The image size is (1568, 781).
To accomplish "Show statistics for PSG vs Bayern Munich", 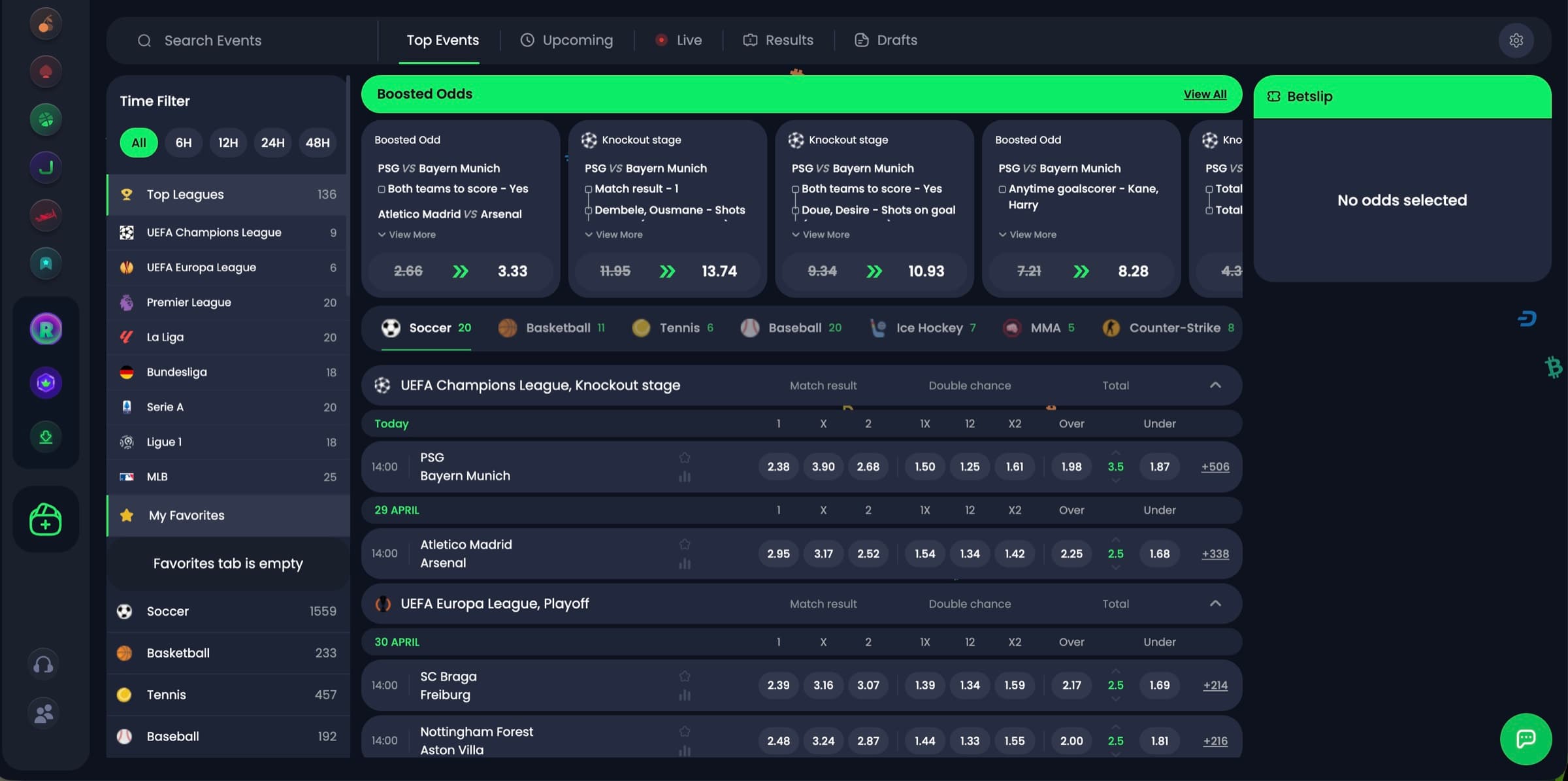I will pyautogui.click(x=685, y=476).
